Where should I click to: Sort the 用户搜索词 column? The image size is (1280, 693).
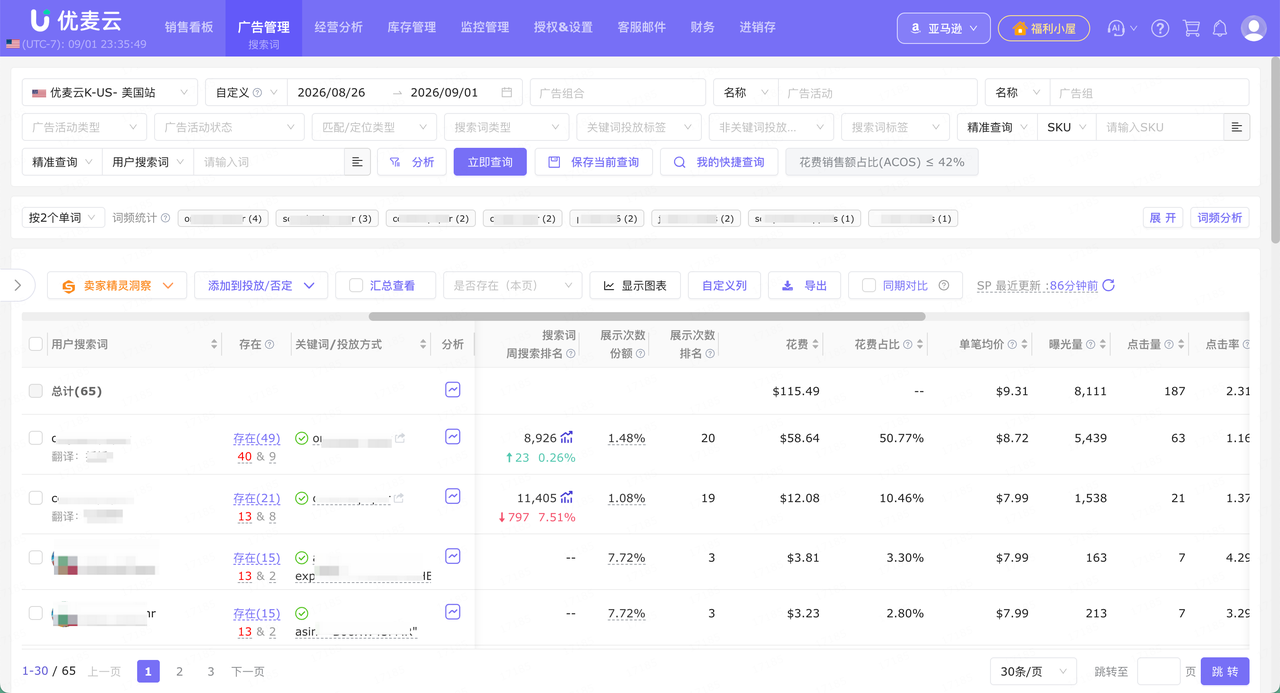[214, 344]
